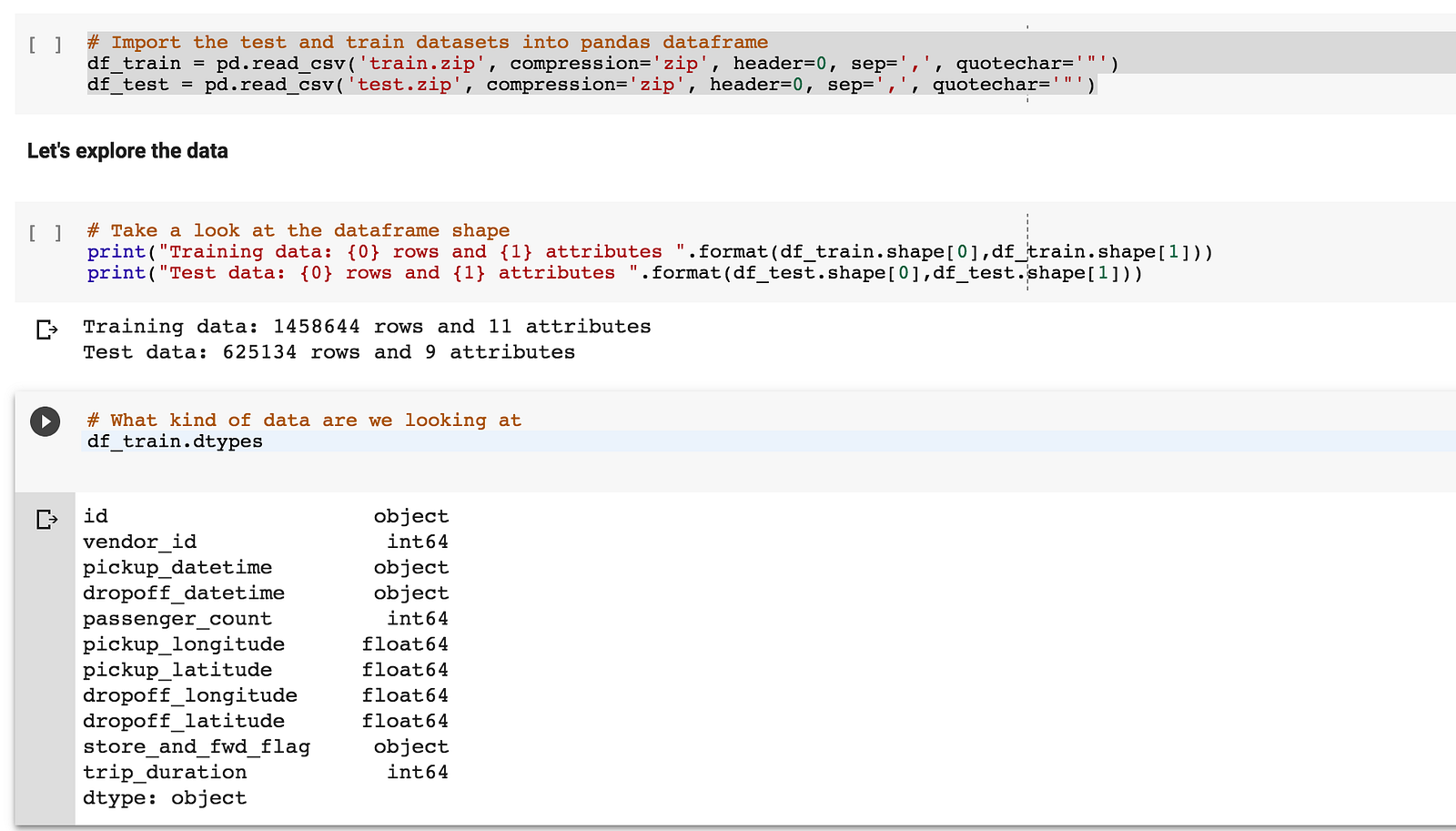Click the 'store_and_fwd_flag' column name in output
Viewport: 1456px width, 831px height.
click(197, 746)
